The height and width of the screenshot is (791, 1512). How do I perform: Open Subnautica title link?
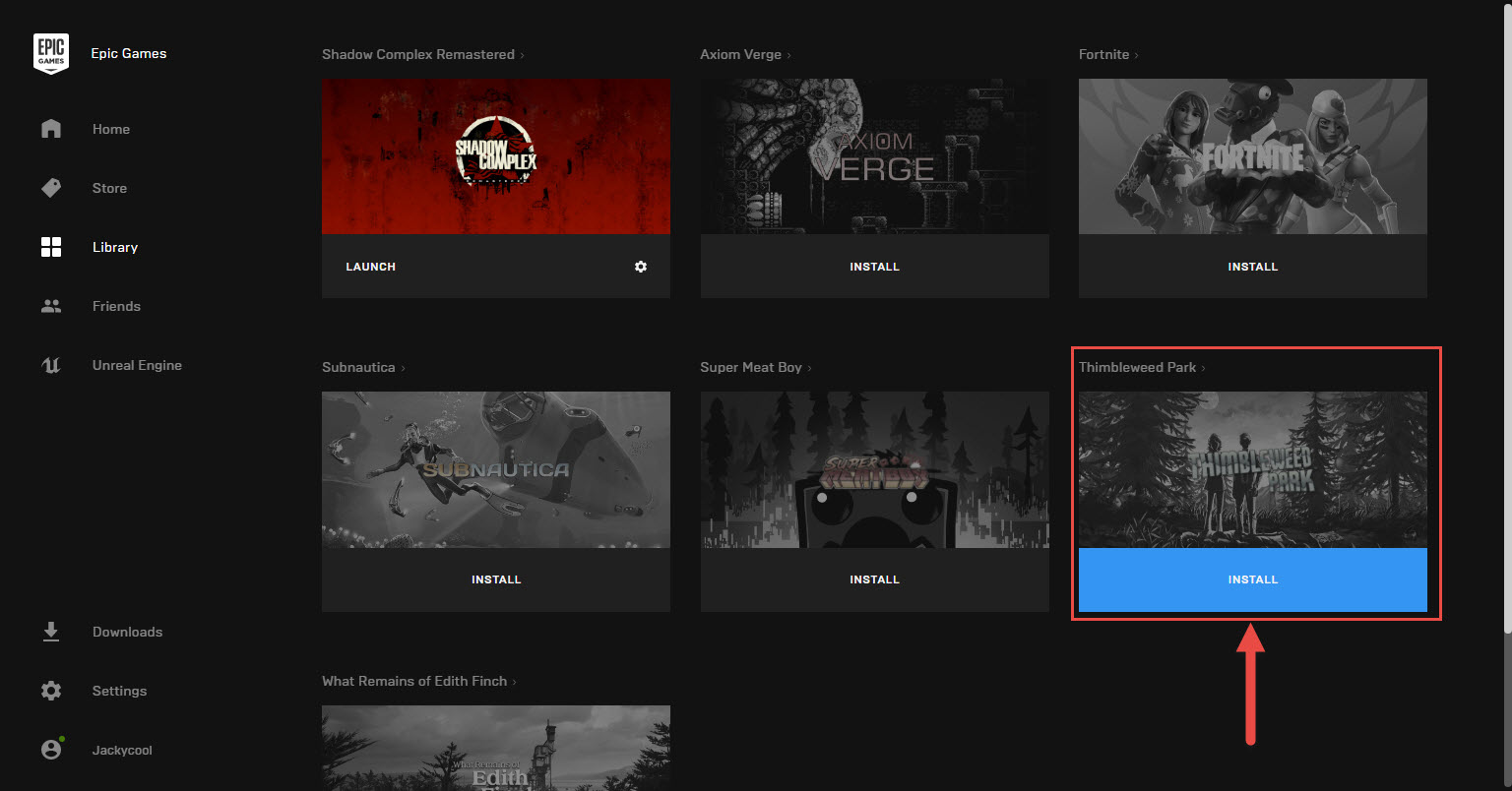click(363, 367)
